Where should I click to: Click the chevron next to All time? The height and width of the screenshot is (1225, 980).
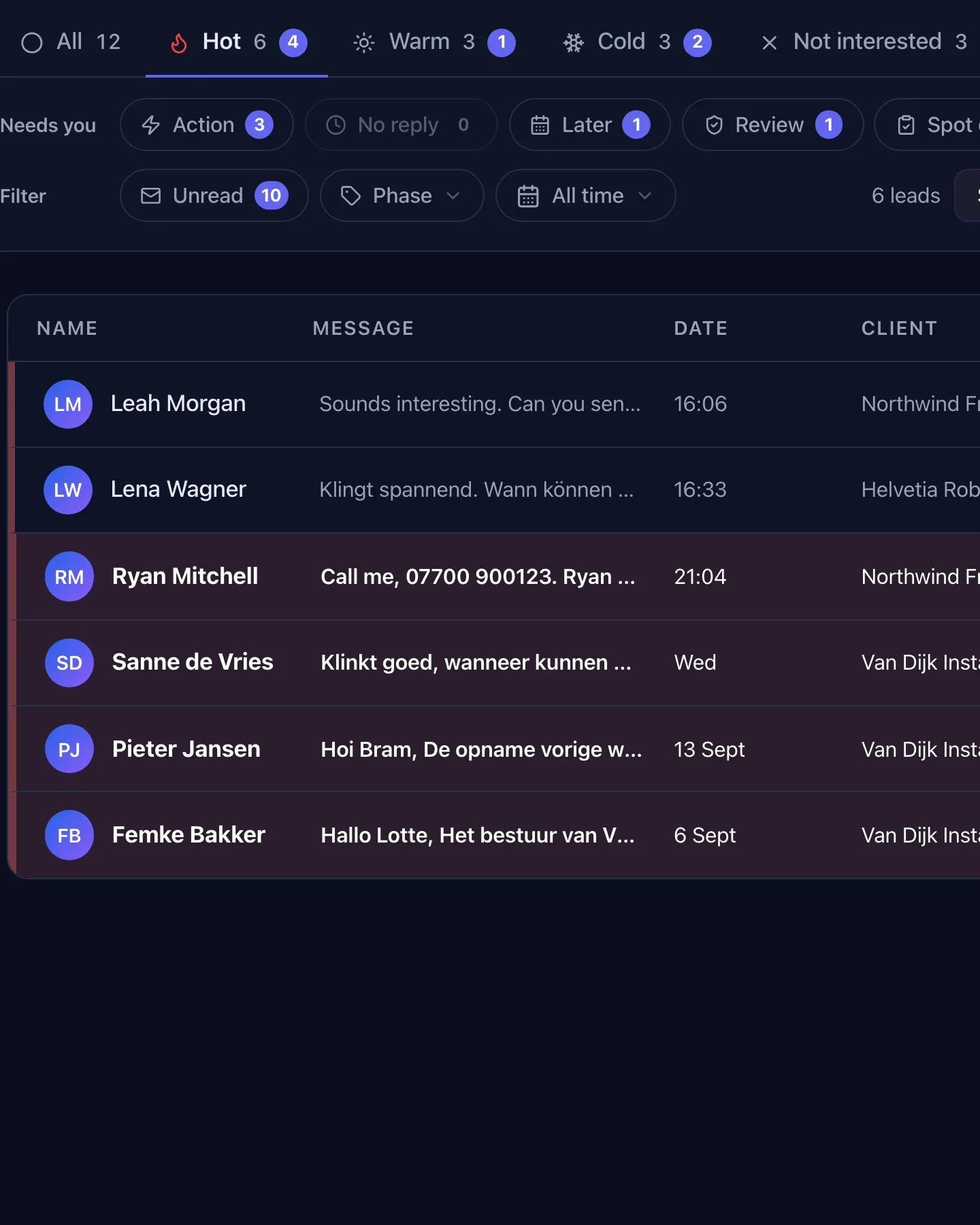[645, 196]
